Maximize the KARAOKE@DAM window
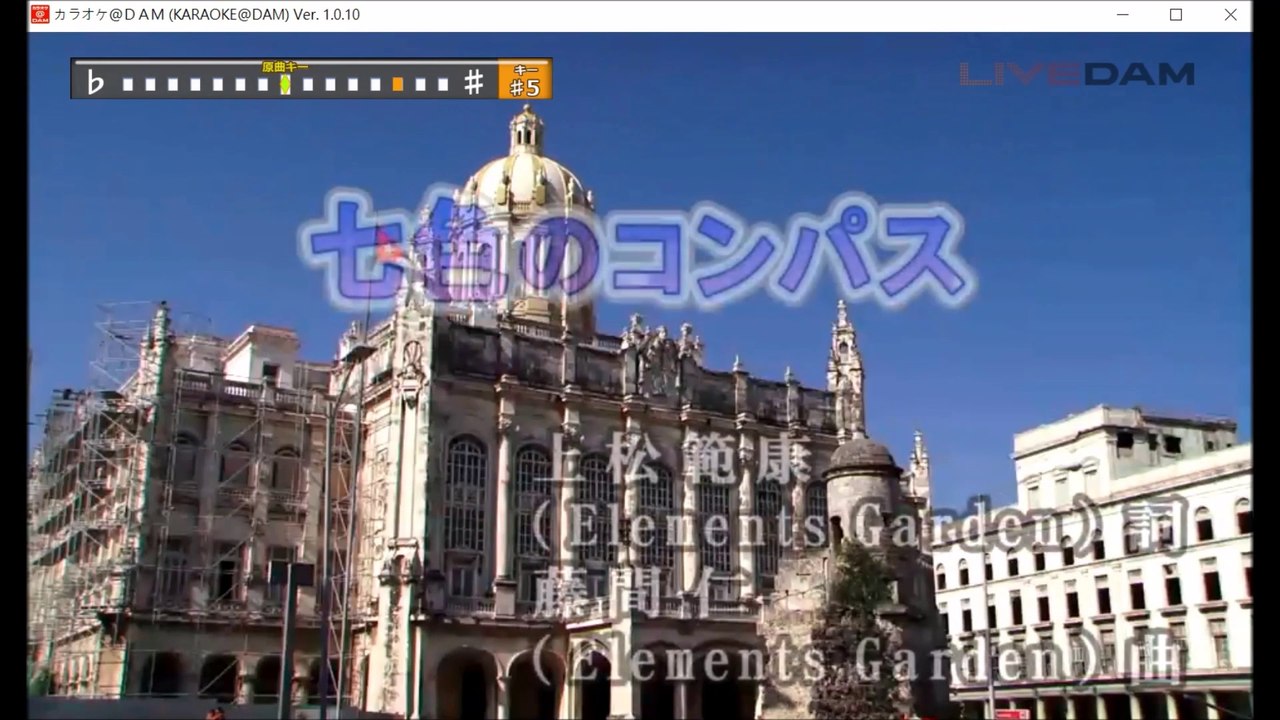Image resolution: width=1280 pixels, height=720 pixels. 1176,15
